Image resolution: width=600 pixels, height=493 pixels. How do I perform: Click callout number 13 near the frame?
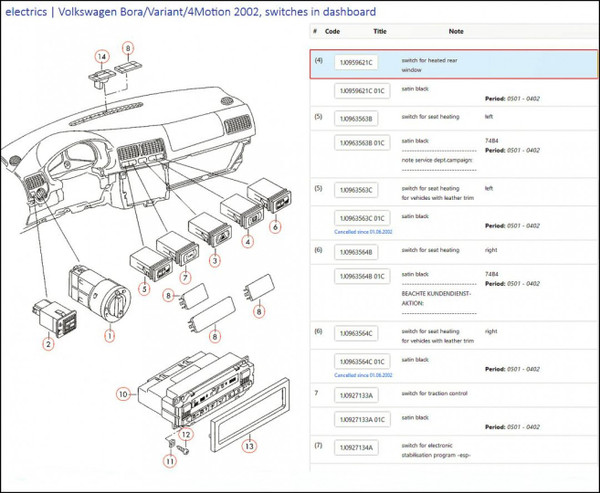click(x=250, y=446)
